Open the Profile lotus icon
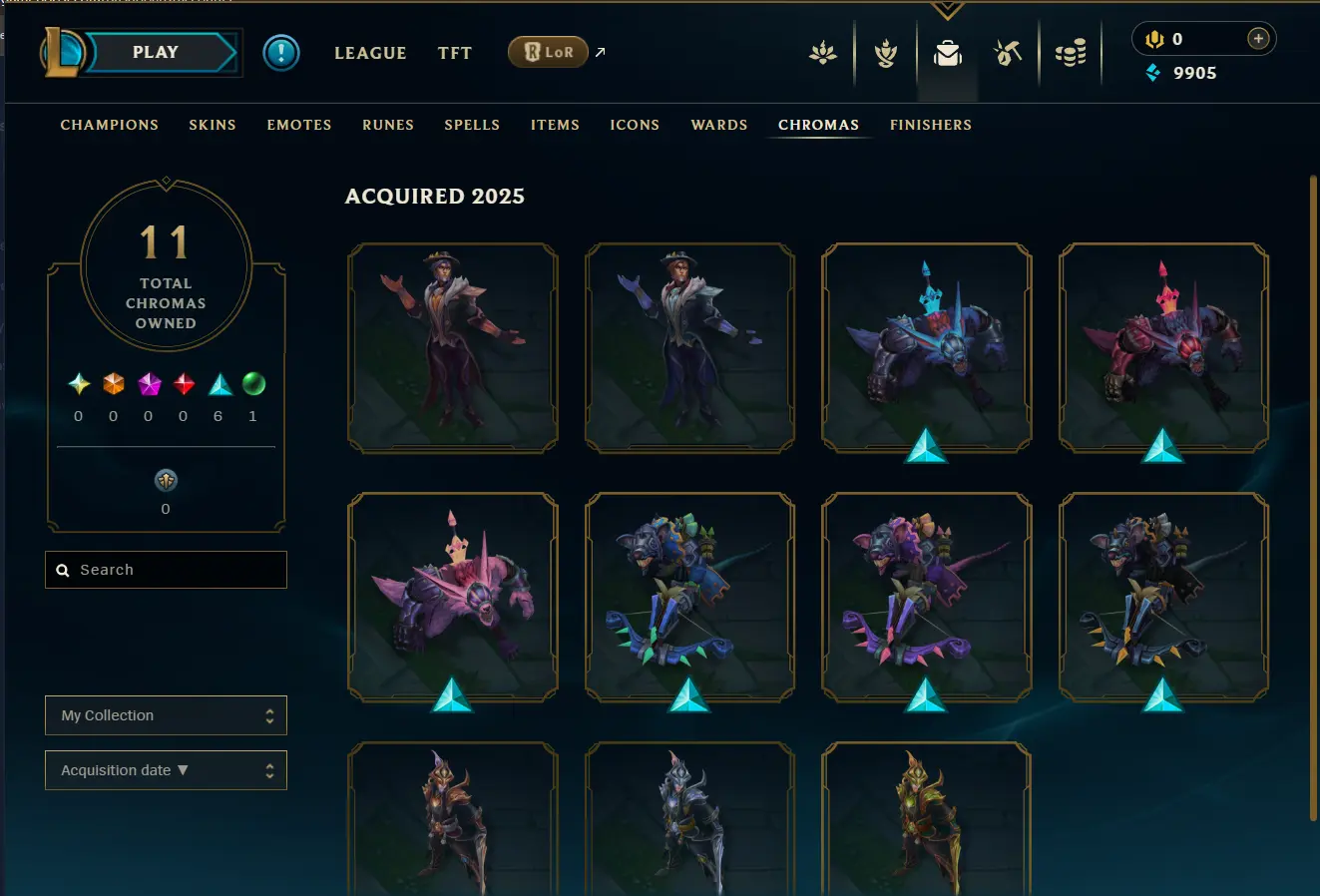 pyautogui.click(x=823, y=53)
